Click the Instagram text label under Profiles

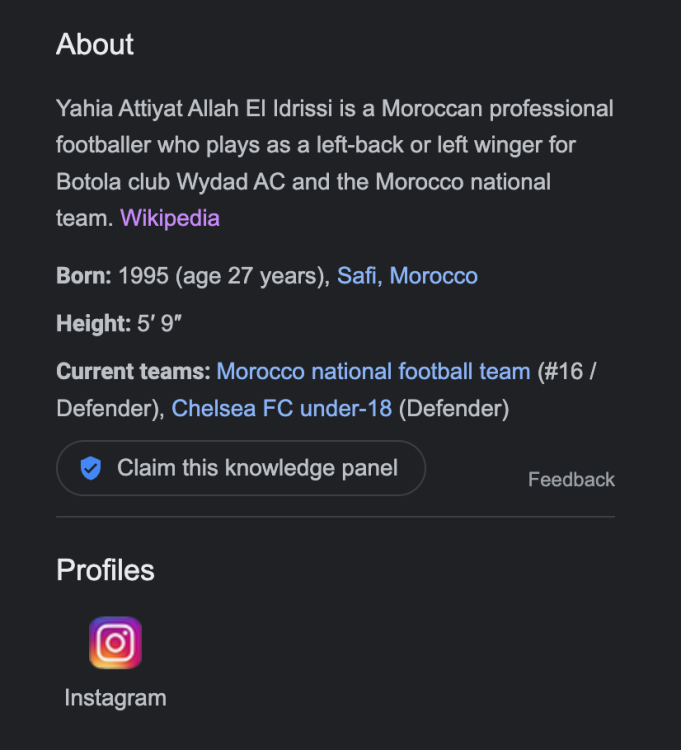(x=115, y=698)
